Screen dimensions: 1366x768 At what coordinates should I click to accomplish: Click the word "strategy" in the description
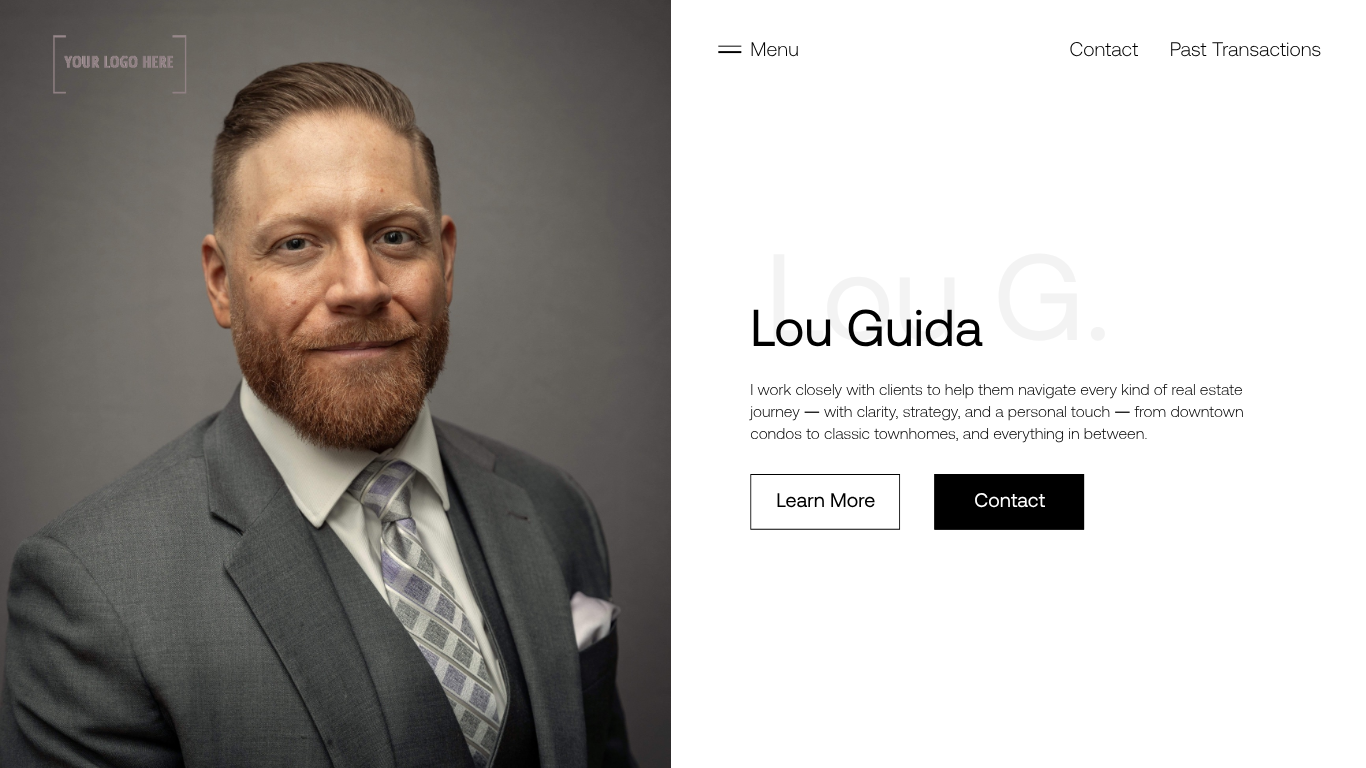[930, 412]
